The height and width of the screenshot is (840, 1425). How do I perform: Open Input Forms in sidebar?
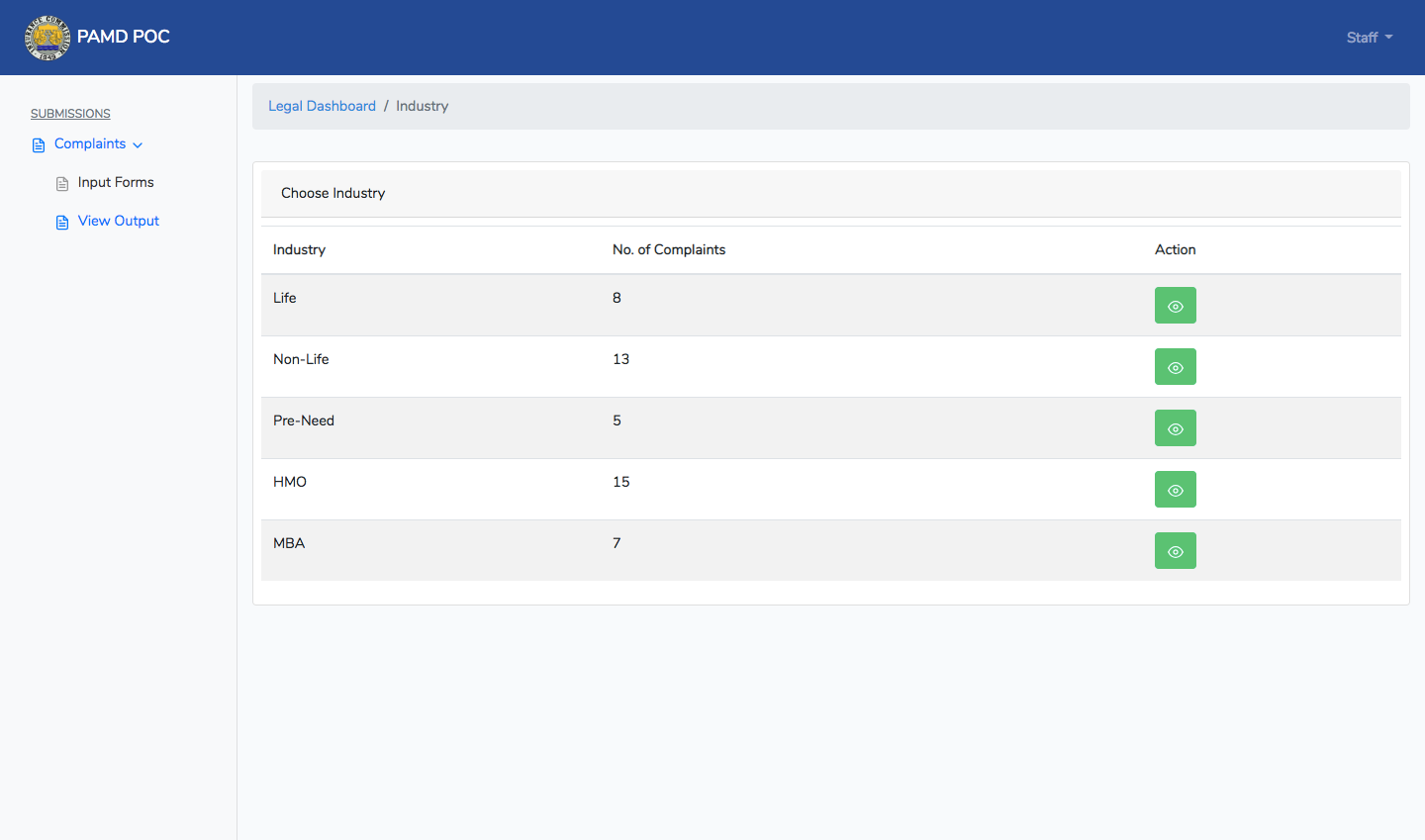pyautogui.click(x=116, y=183)
